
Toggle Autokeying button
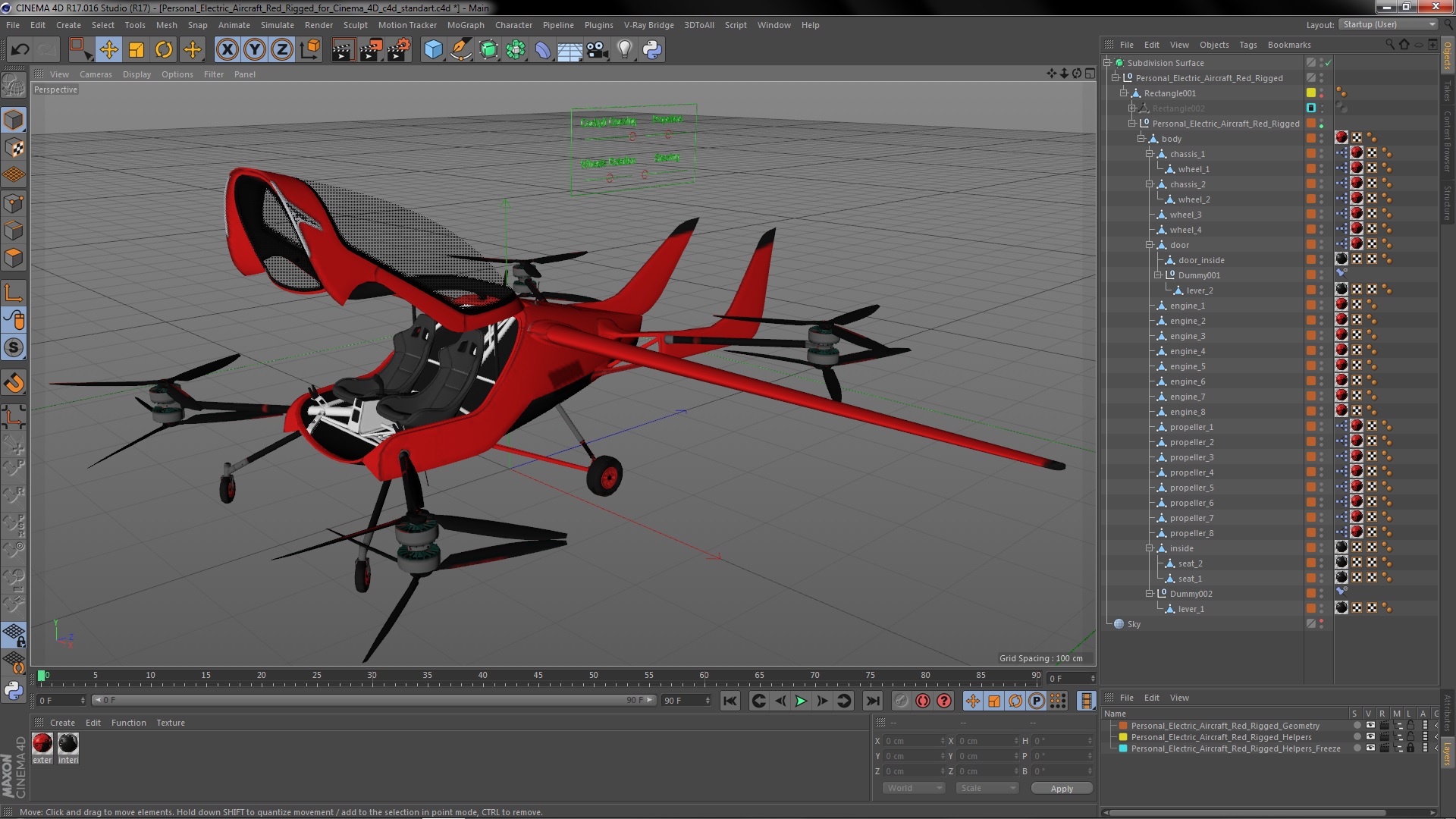click(x=922, y=701)
